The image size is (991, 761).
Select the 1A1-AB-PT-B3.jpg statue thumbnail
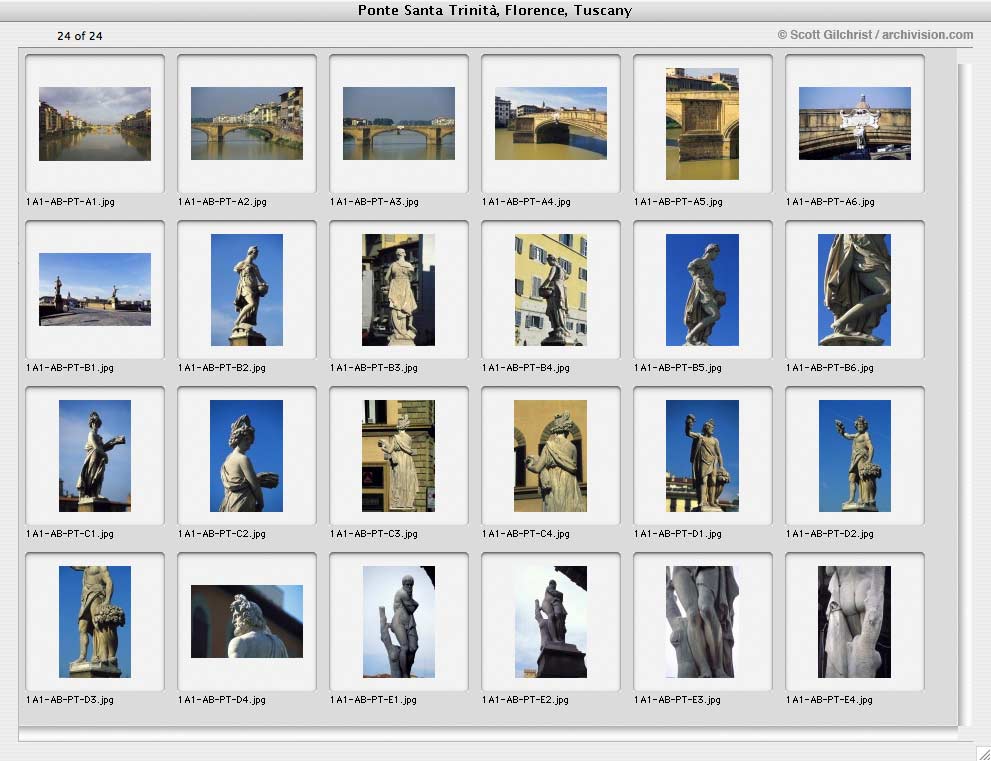coord(398,290)
